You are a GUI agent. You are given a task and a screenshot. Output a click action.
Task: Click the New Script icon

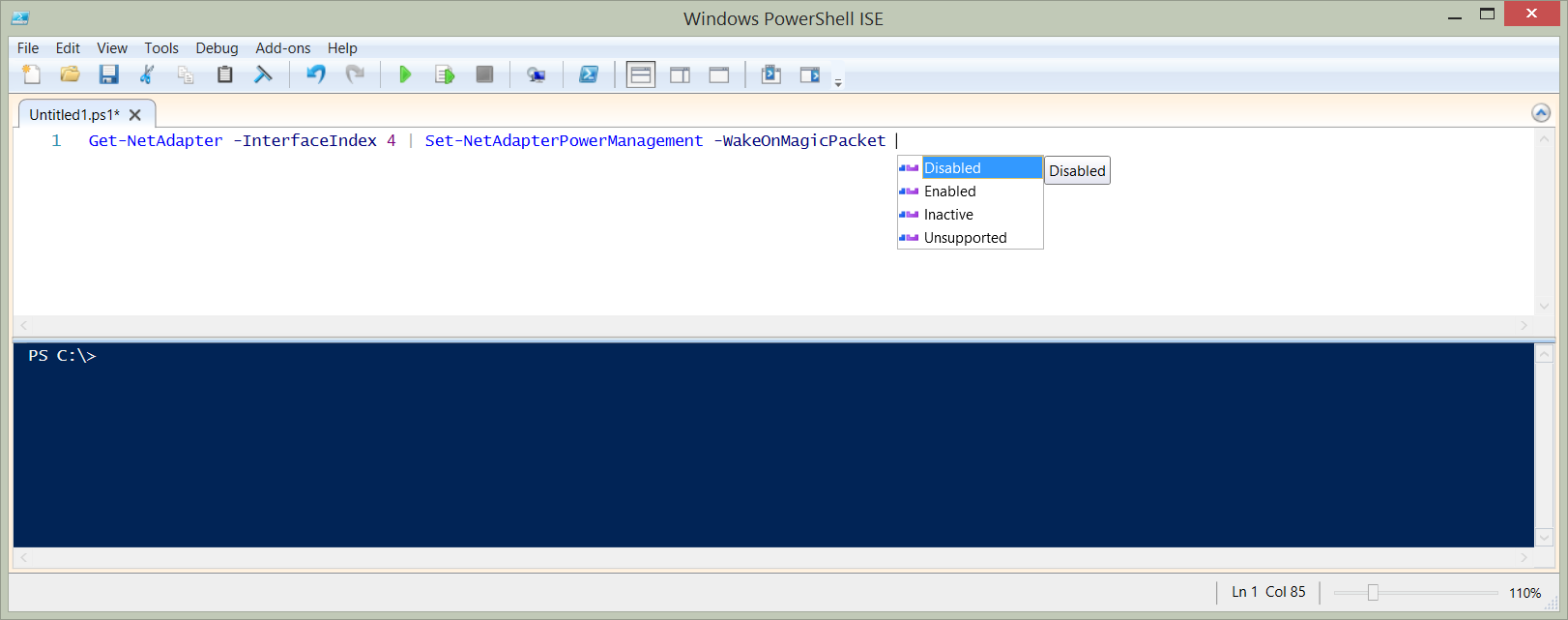pyautogui.click(x=32, y=74)
